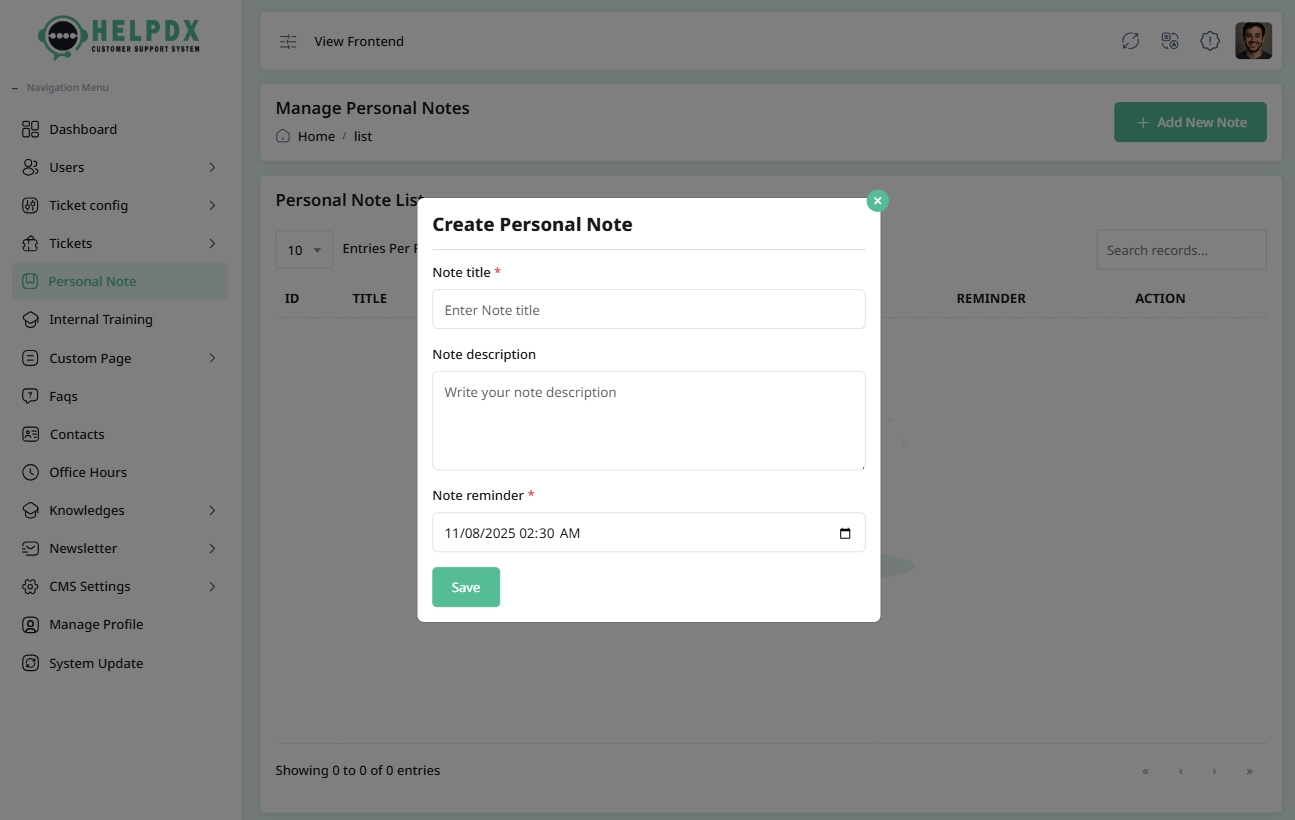Click the Contacts icon in the navigation menu
This screenshot has width=1295, height=820.
(x=31, y=433)
